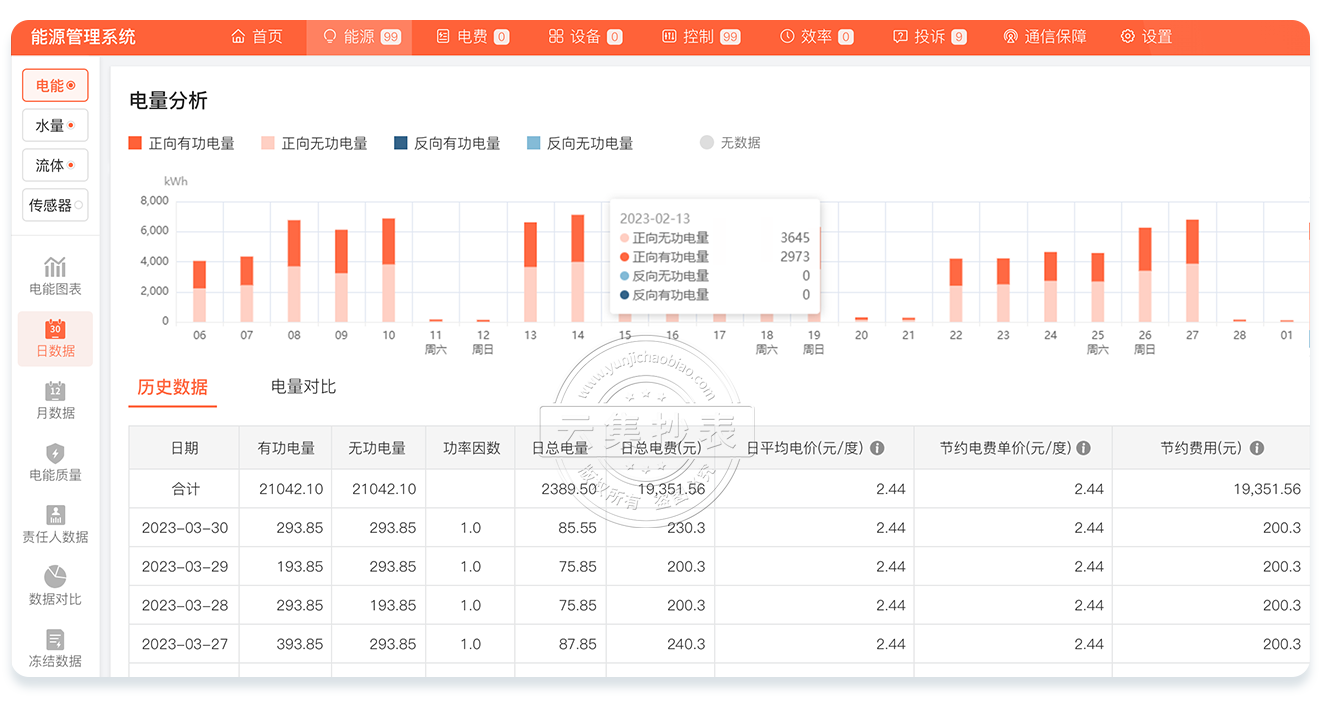The image size is (1320, 707).
Task: Click info icon beside 节约费用(元)
Action: point(1257,449)
